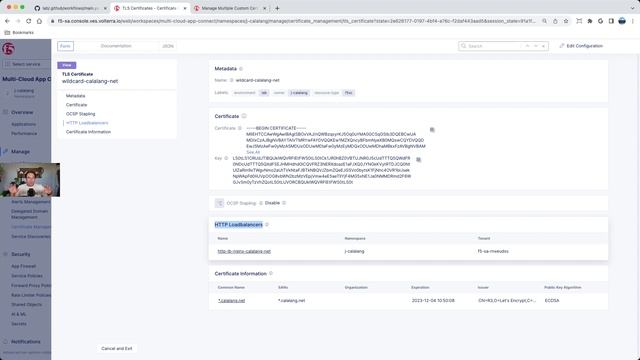Image resolution: width=640 pixels, height=360 pixels.
Task: Open the Bookmarks folder in bookmarks bar
Action: (x=19, y=32)
